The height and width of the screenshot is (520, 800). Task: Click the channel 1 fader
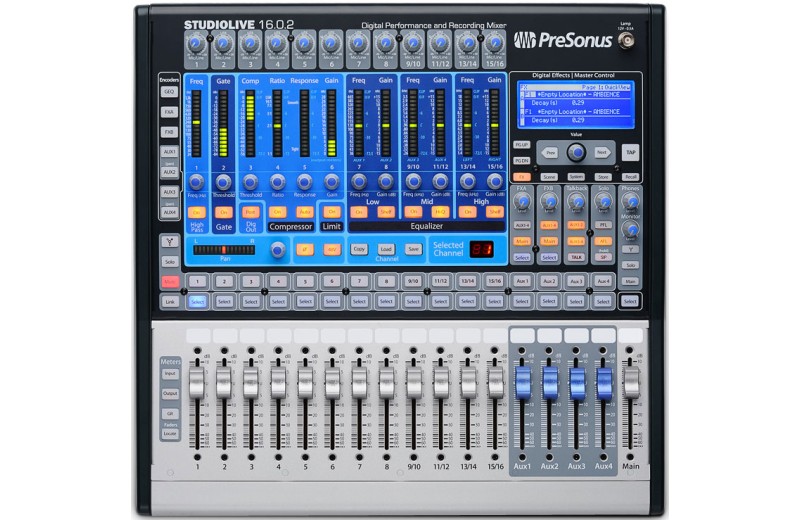[196, 382]
